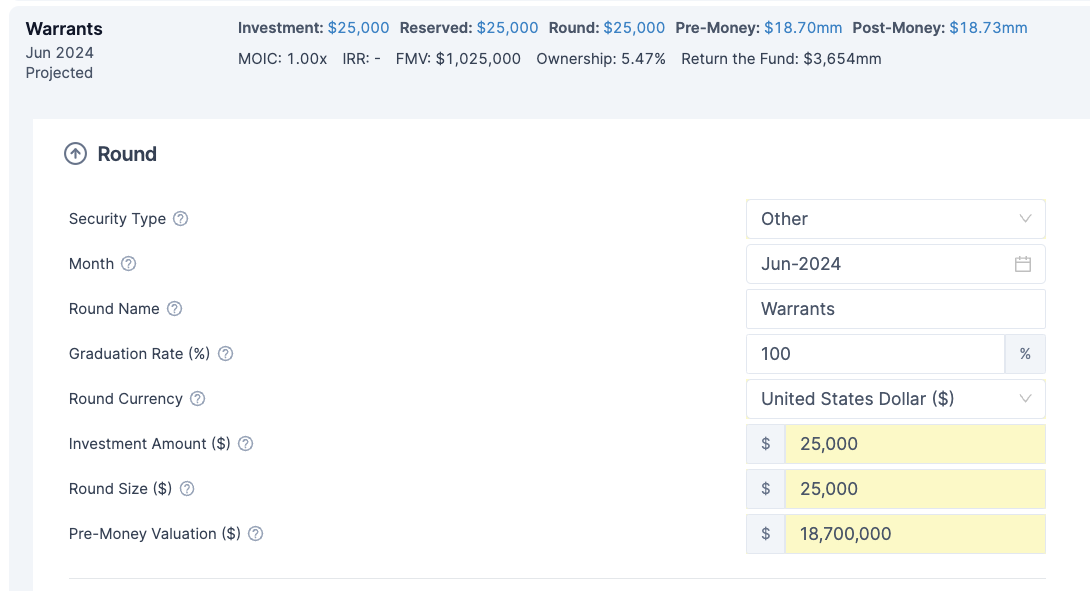
Task: Click help icon beside Month label
Action: 128,264
